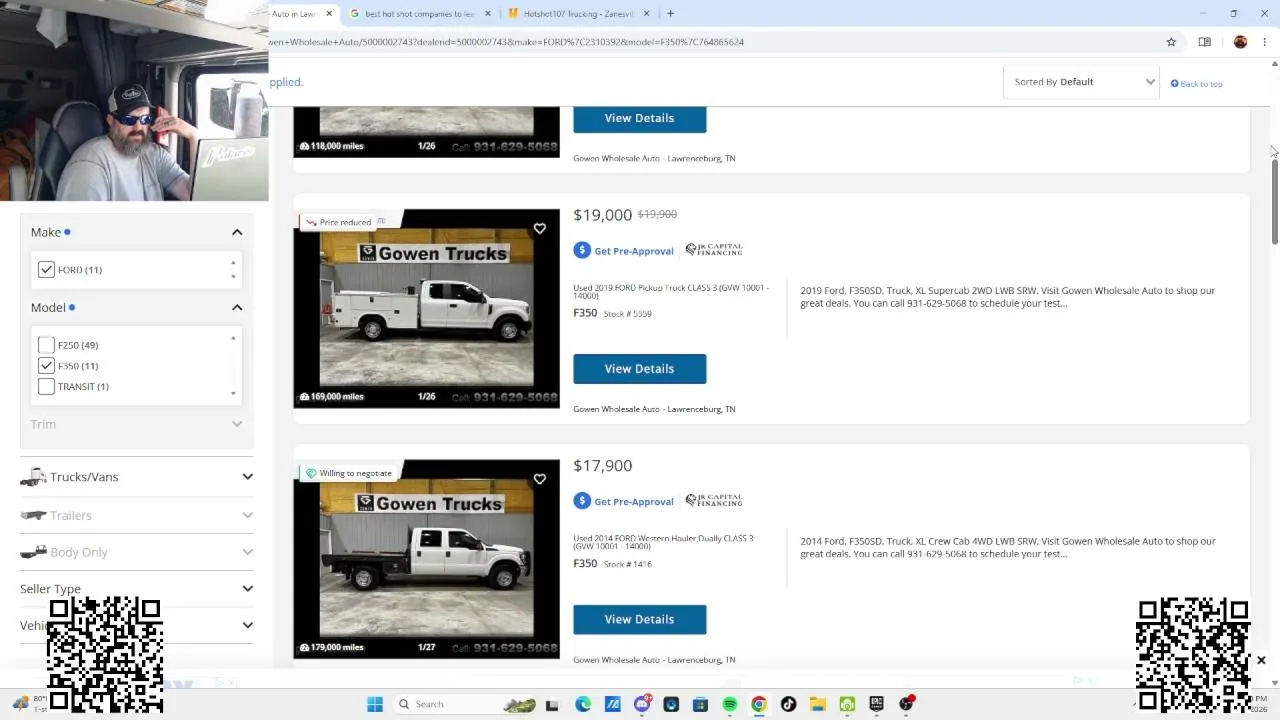Screen dimensions: 1280x720
Task: Close the 'best hot shot companies' tab
Action: click(x=488, y=14)
